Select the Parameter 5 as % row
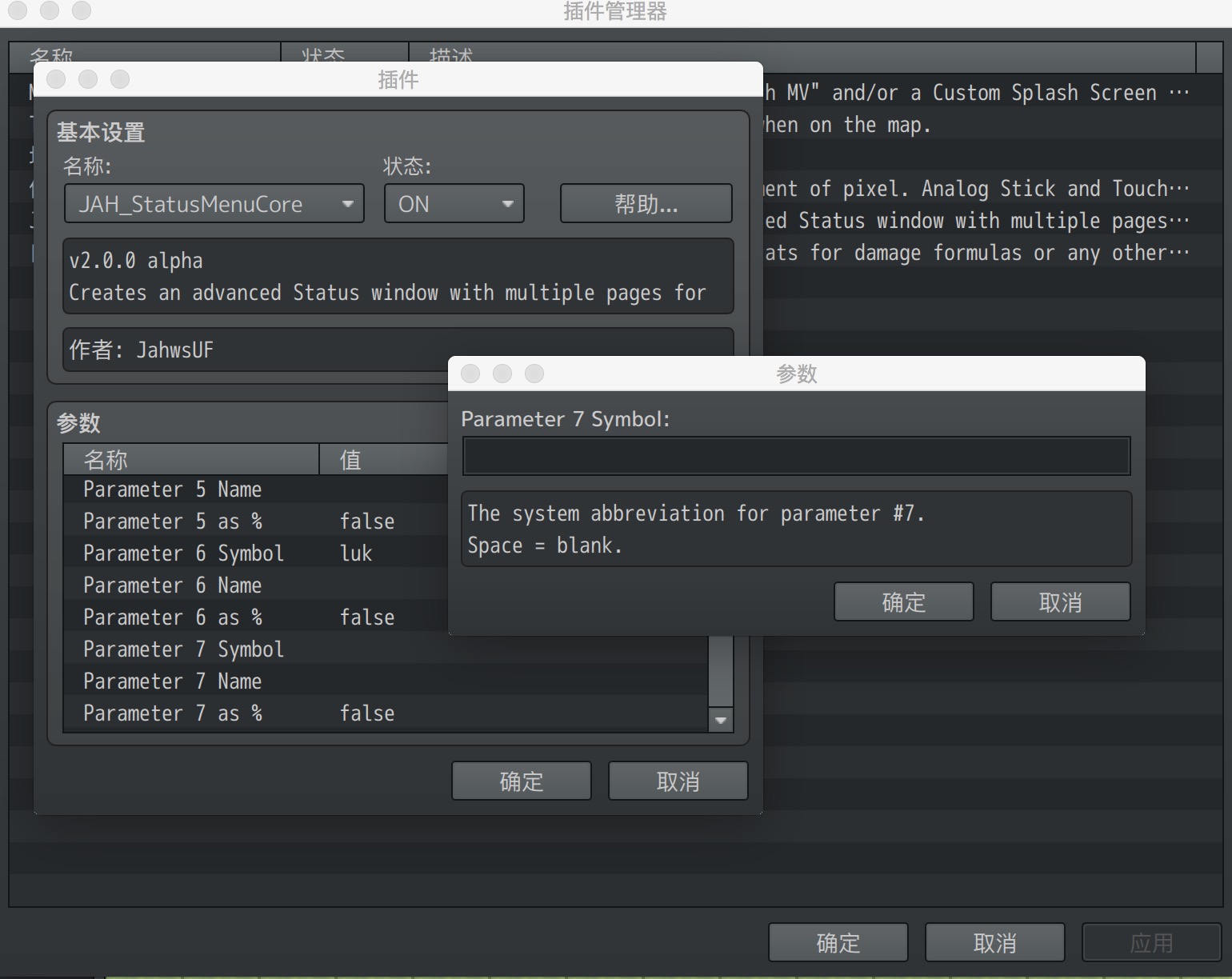The image size is (1232, 979). tap(256, 521)
